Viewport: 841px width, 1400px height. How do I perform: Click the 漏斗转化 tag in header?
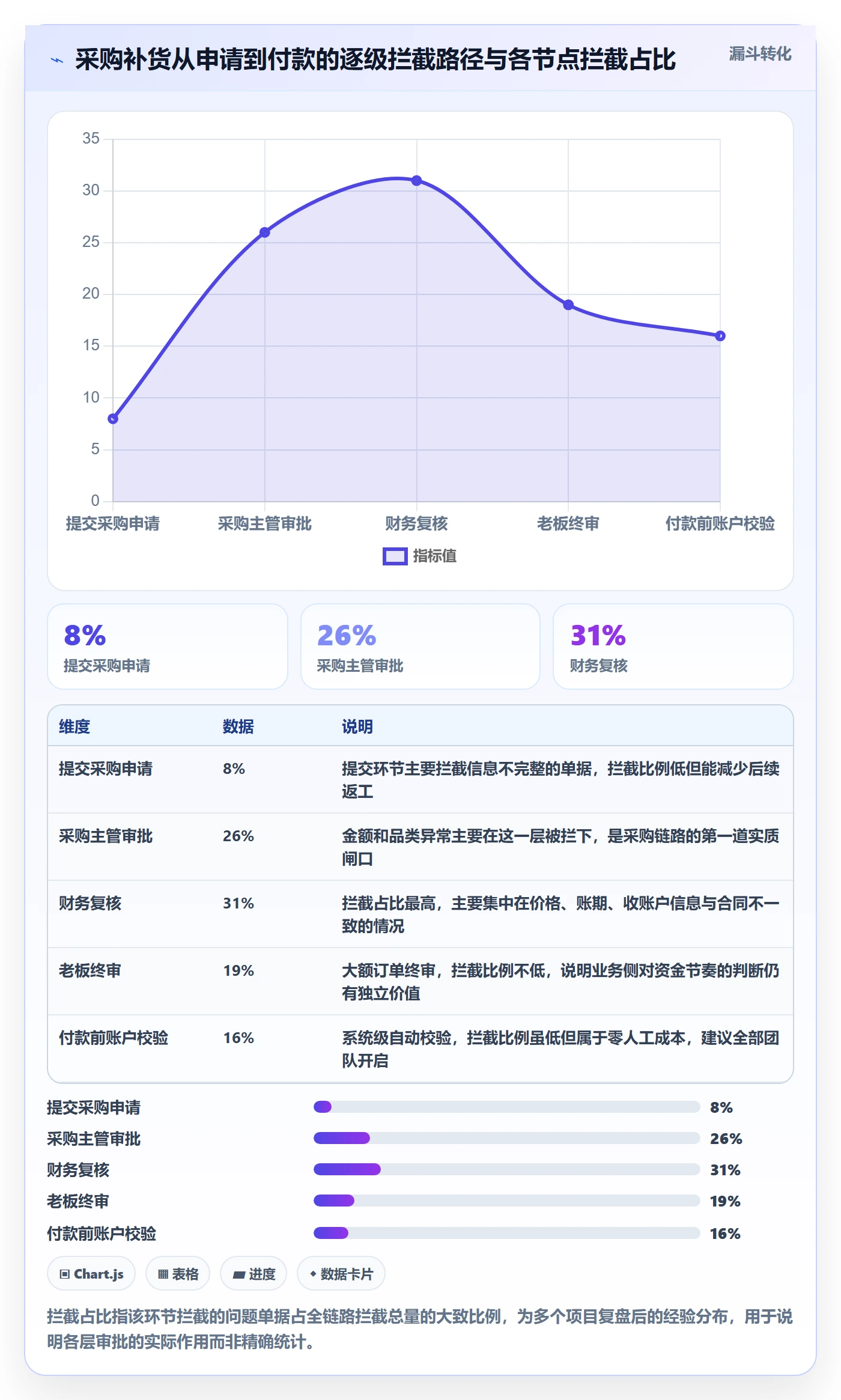coord(760,54)
